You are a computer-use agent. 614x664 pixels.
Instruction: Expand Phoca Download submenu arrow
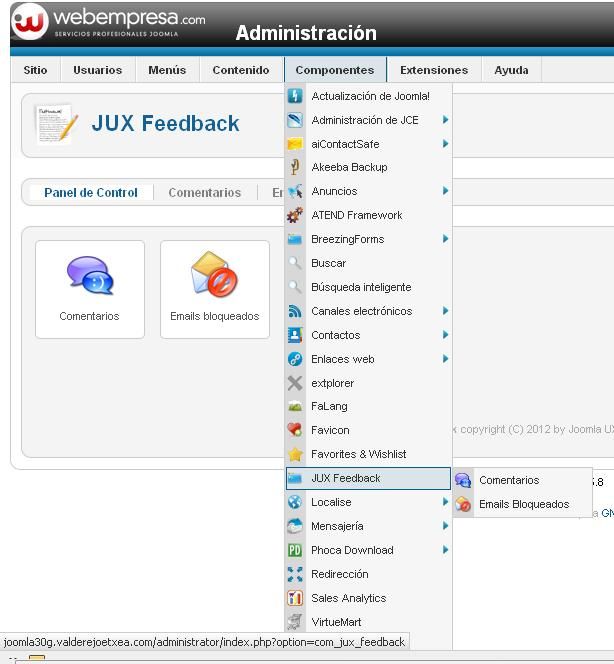coord(445,550)
